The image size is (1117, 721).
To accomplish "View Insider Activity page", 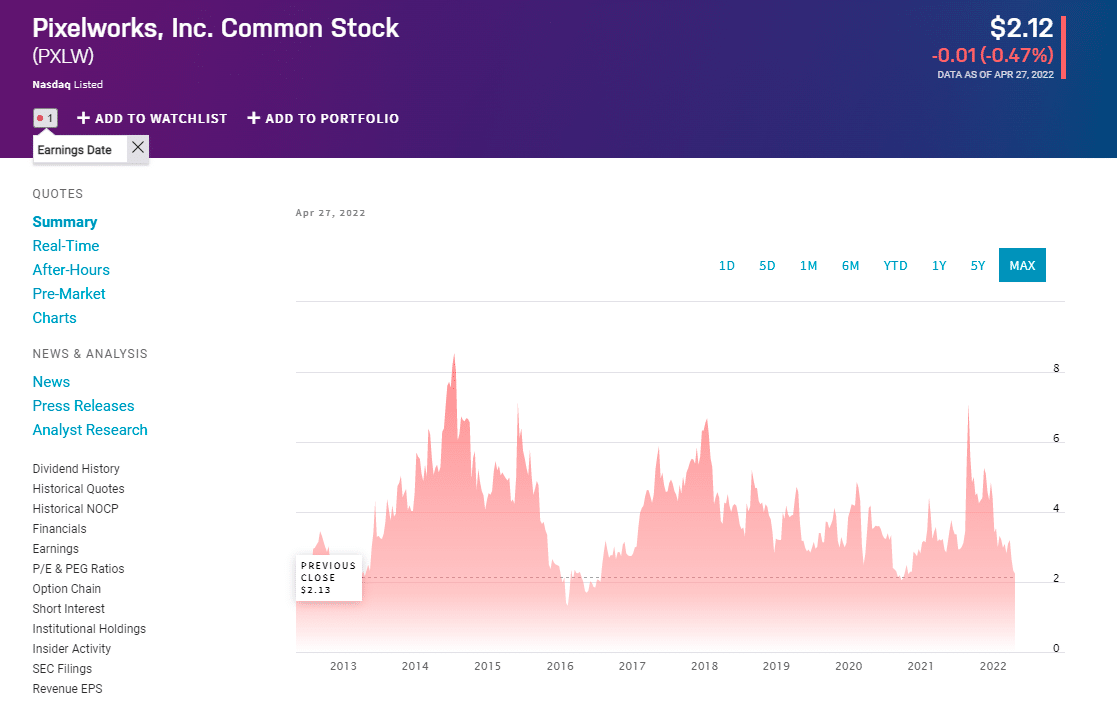I will (72, 649).
